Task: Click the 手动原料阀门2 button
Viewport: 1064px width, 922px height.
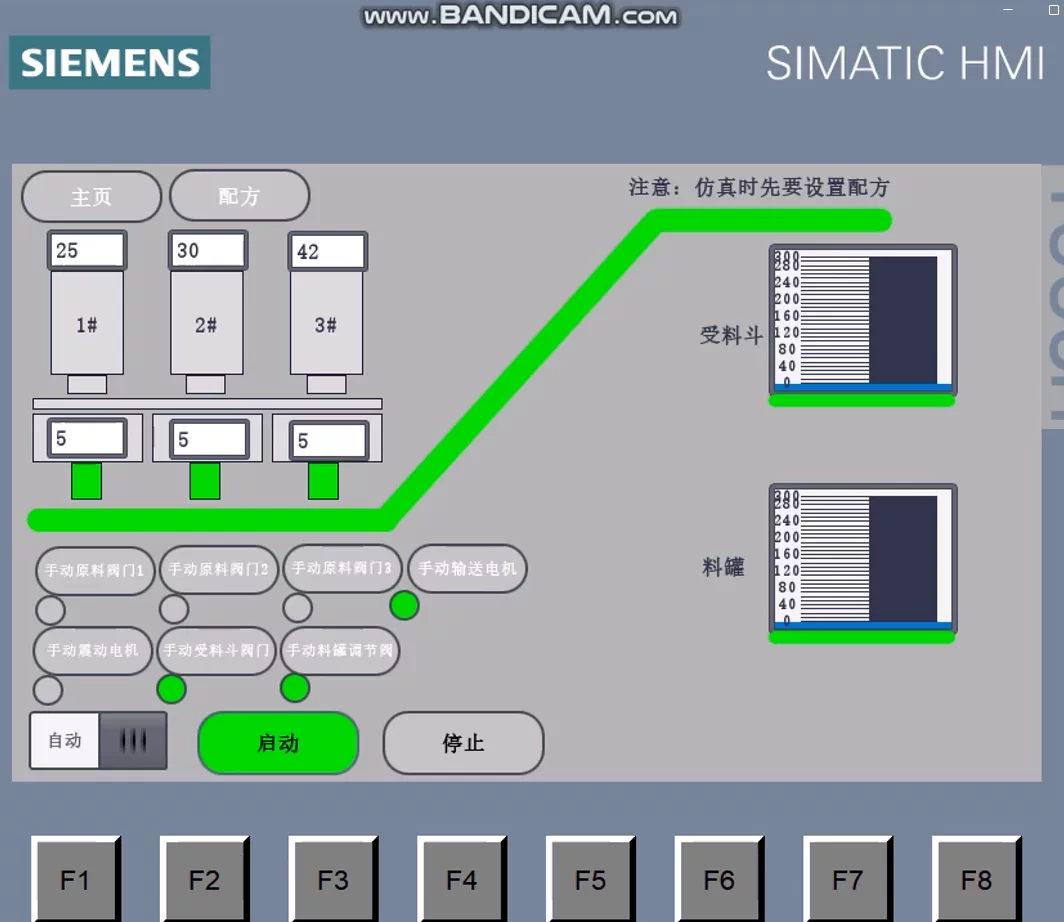Action: (x=218, y=569)
